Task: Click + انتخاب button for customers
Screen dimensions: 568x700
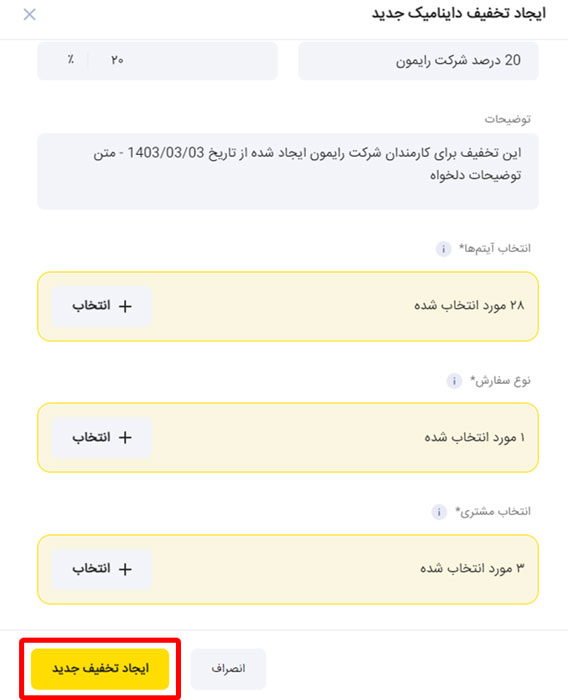Action: (x=102, y=569)
